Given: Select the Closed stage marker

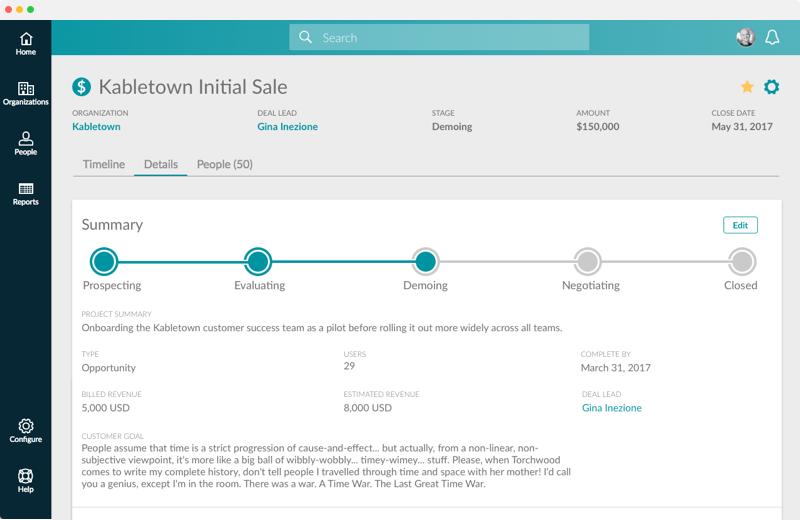Looking at the screenshot, I should (x=742, y=261).
